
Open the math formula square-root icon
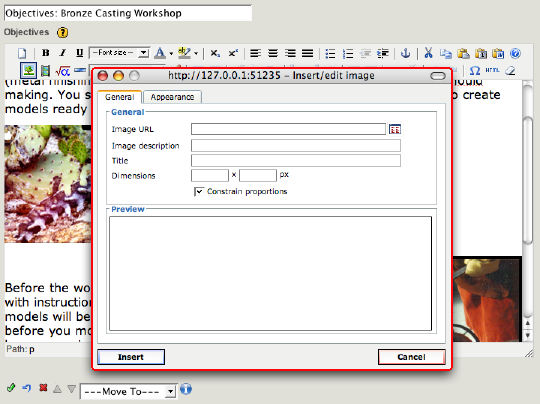click(63, 71)
